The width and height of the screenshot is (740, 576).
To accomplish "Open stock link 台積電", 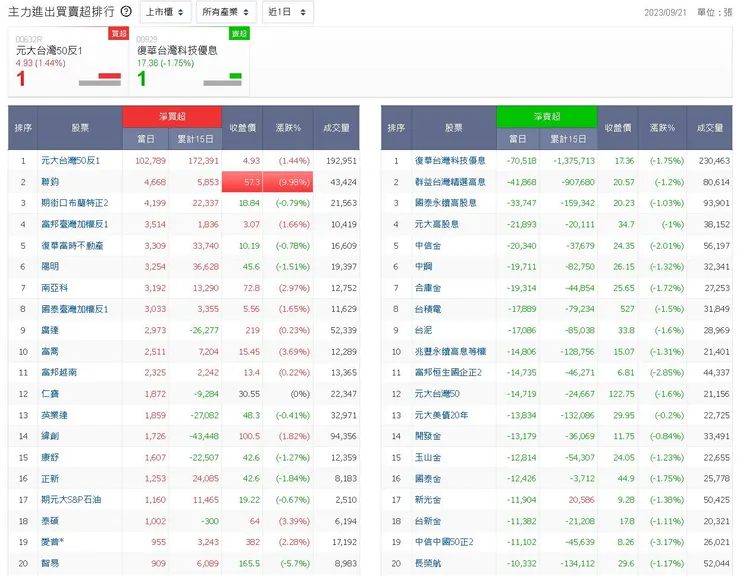I will (x=428, y=309).
